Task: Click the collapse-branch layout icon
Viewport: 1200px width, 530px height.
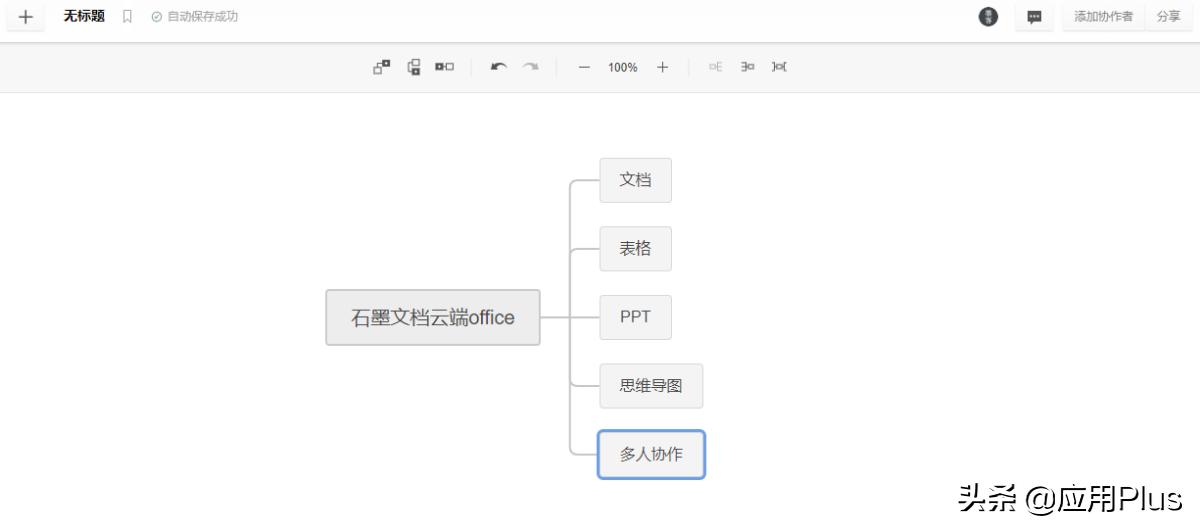Action: 747,67
